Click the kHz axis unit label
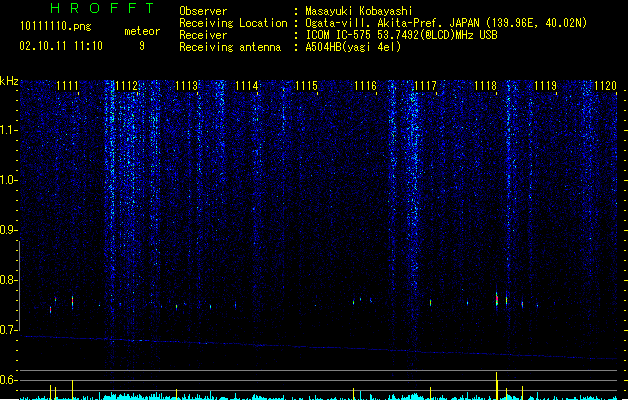 [9, 81]
